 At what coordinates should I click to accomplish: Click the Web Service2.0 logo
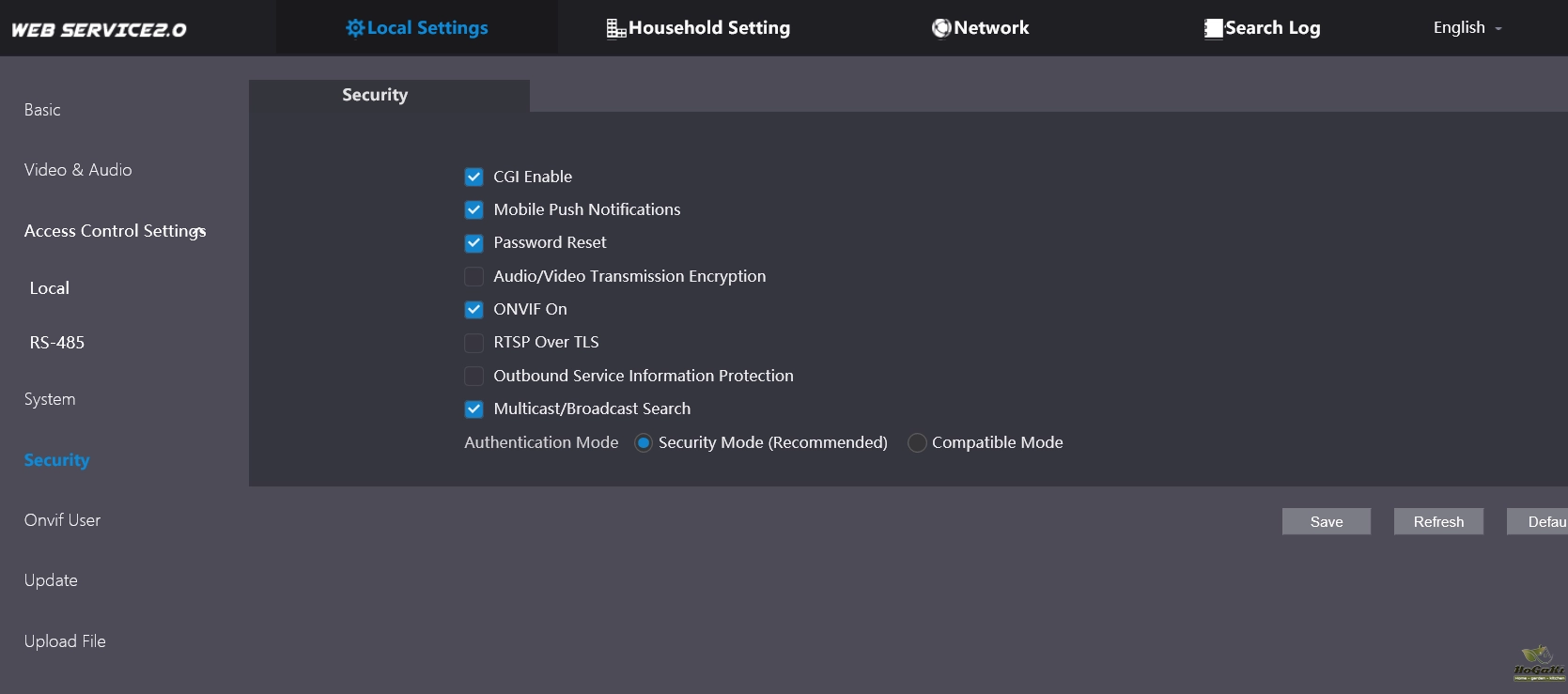99,30
